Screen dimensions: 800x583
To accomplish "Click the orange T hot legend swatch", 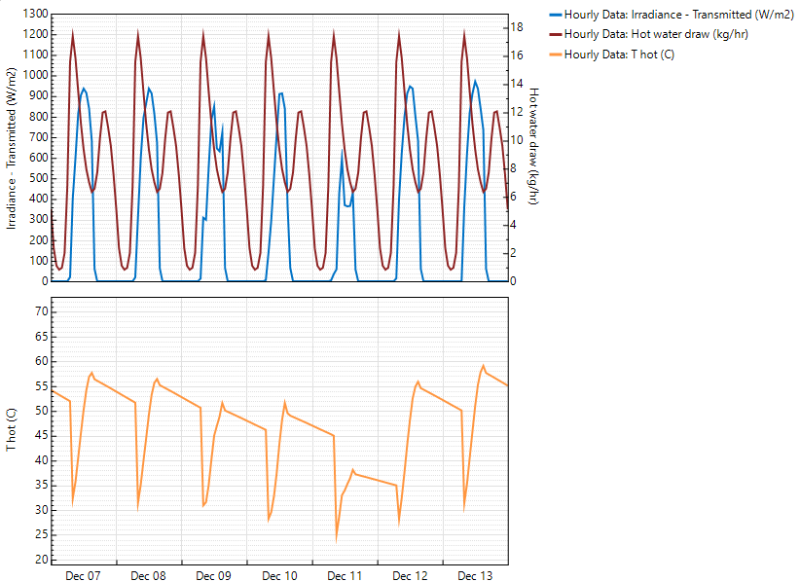I will pyautogui.click(x=554, y=54).
